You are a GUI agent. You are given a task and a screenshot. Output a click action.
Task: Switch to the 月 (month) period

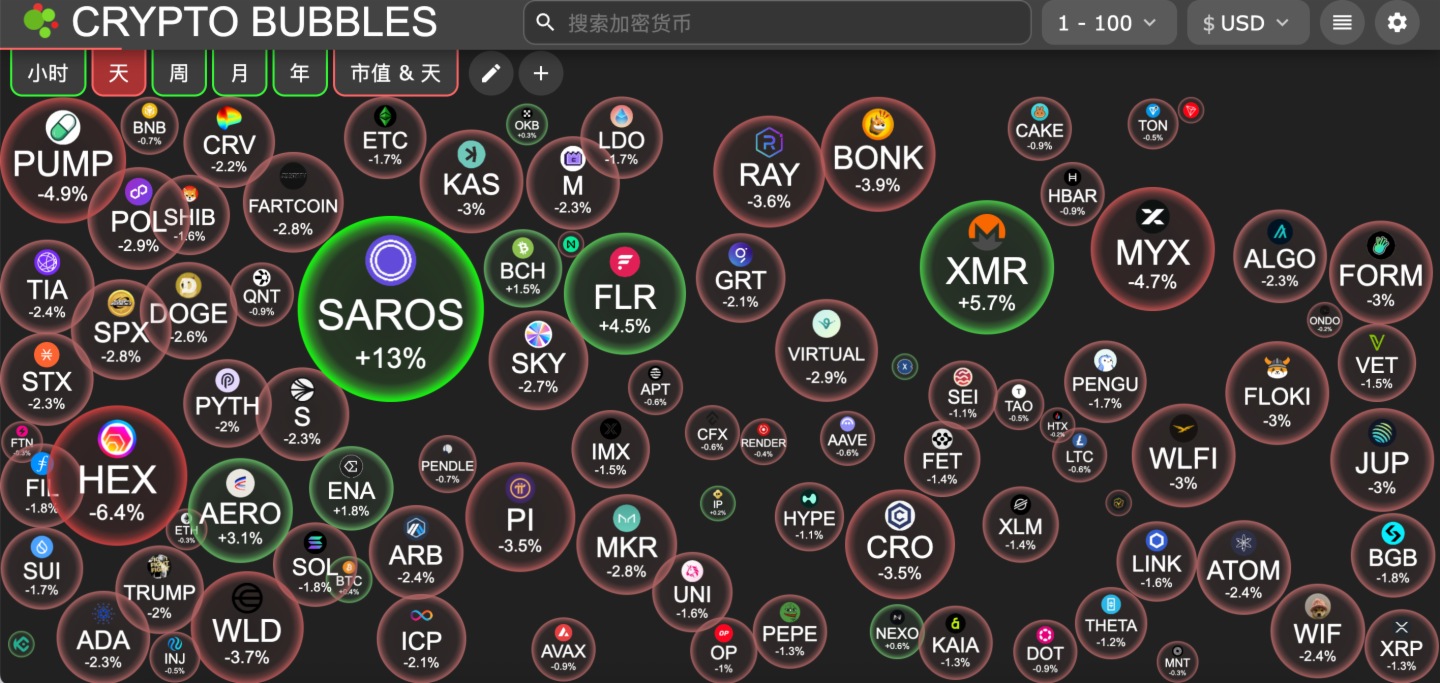[x=240, y=73]
